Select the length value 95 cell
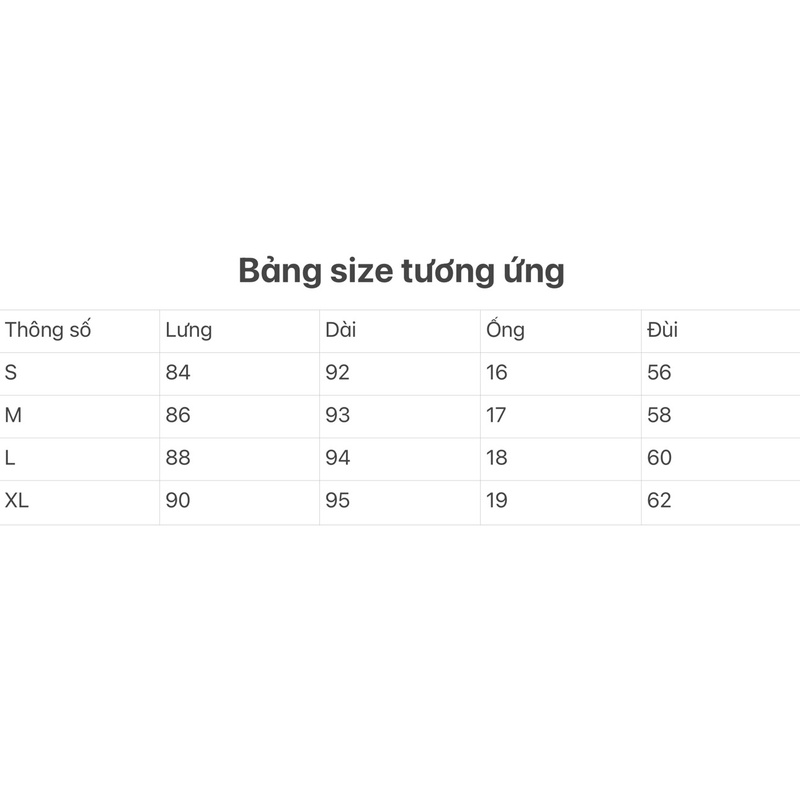 pyautogui.click(x=338, y=501)
